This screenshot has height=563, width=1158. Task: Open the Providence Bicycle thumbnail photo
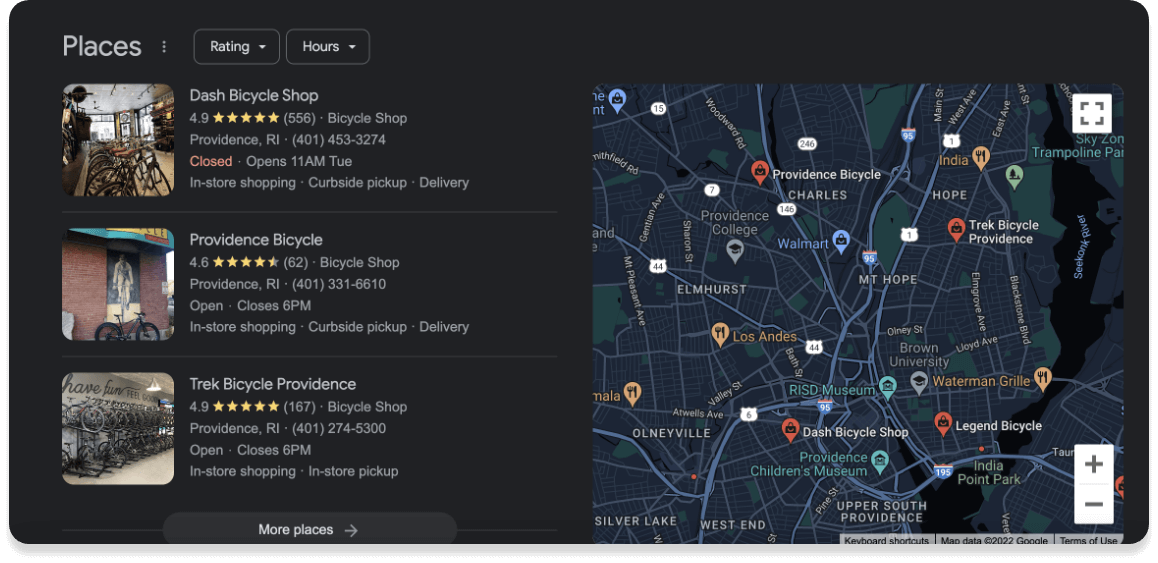point(118,284)
